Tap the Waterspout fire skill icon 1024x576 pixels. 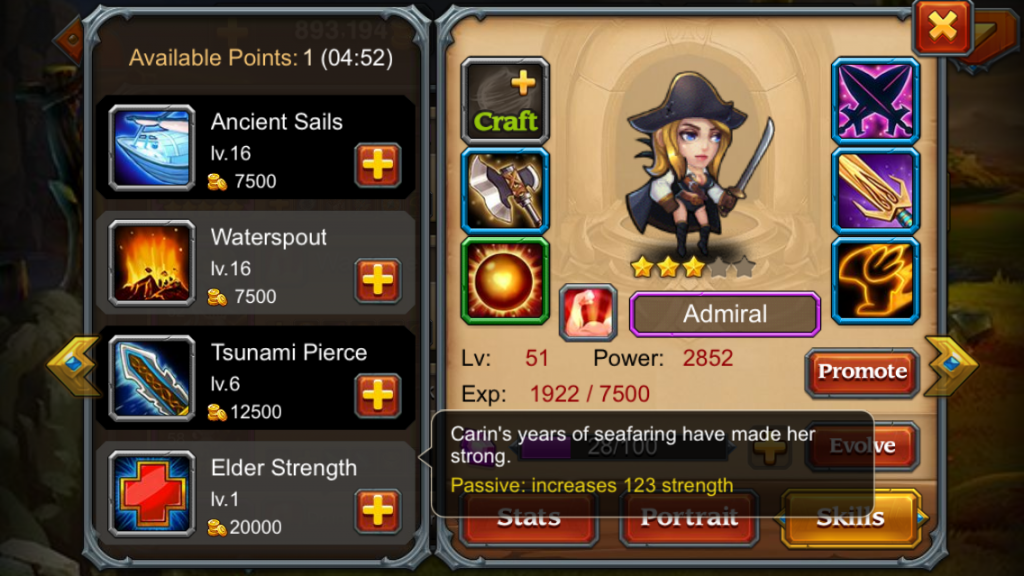tap(152, 263)
